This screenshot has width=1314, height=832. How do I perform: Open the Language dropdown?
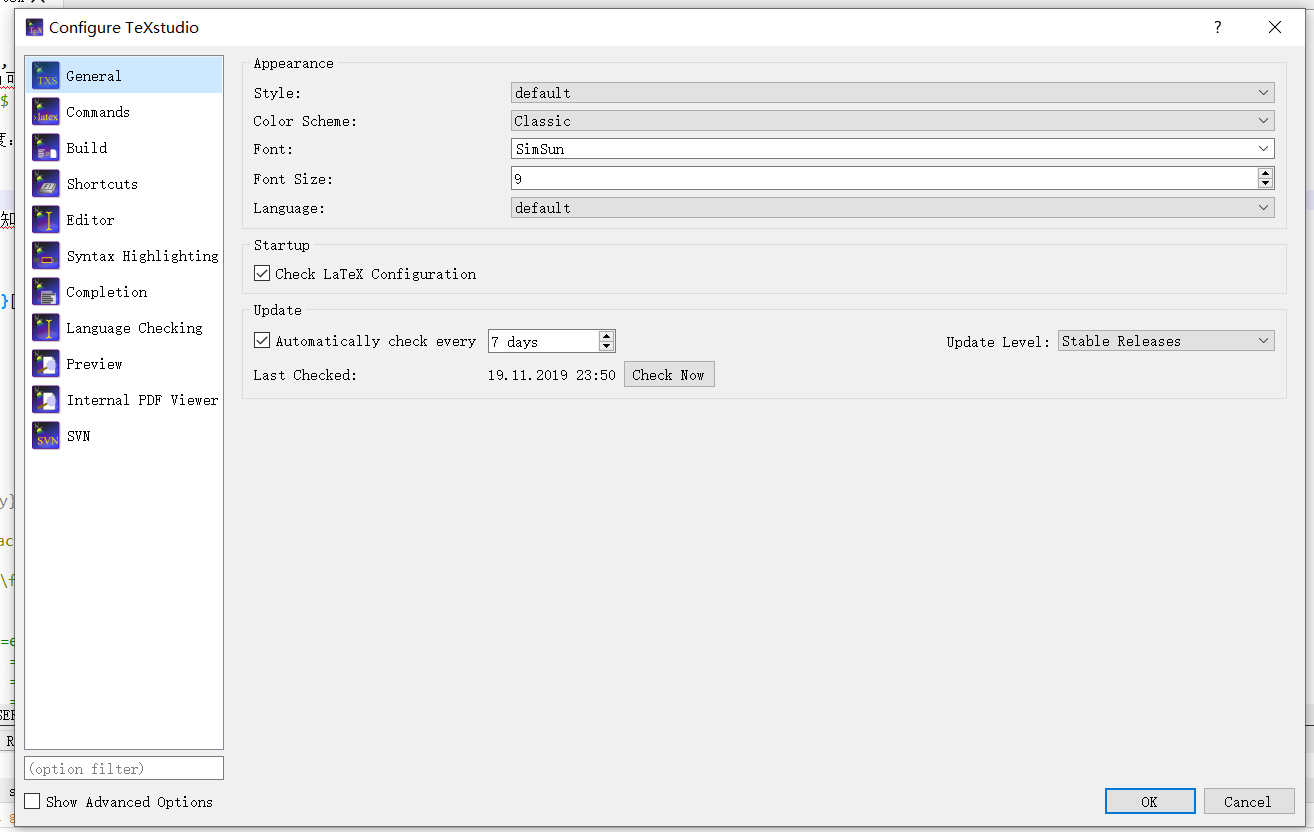click(x=892, y=208)
